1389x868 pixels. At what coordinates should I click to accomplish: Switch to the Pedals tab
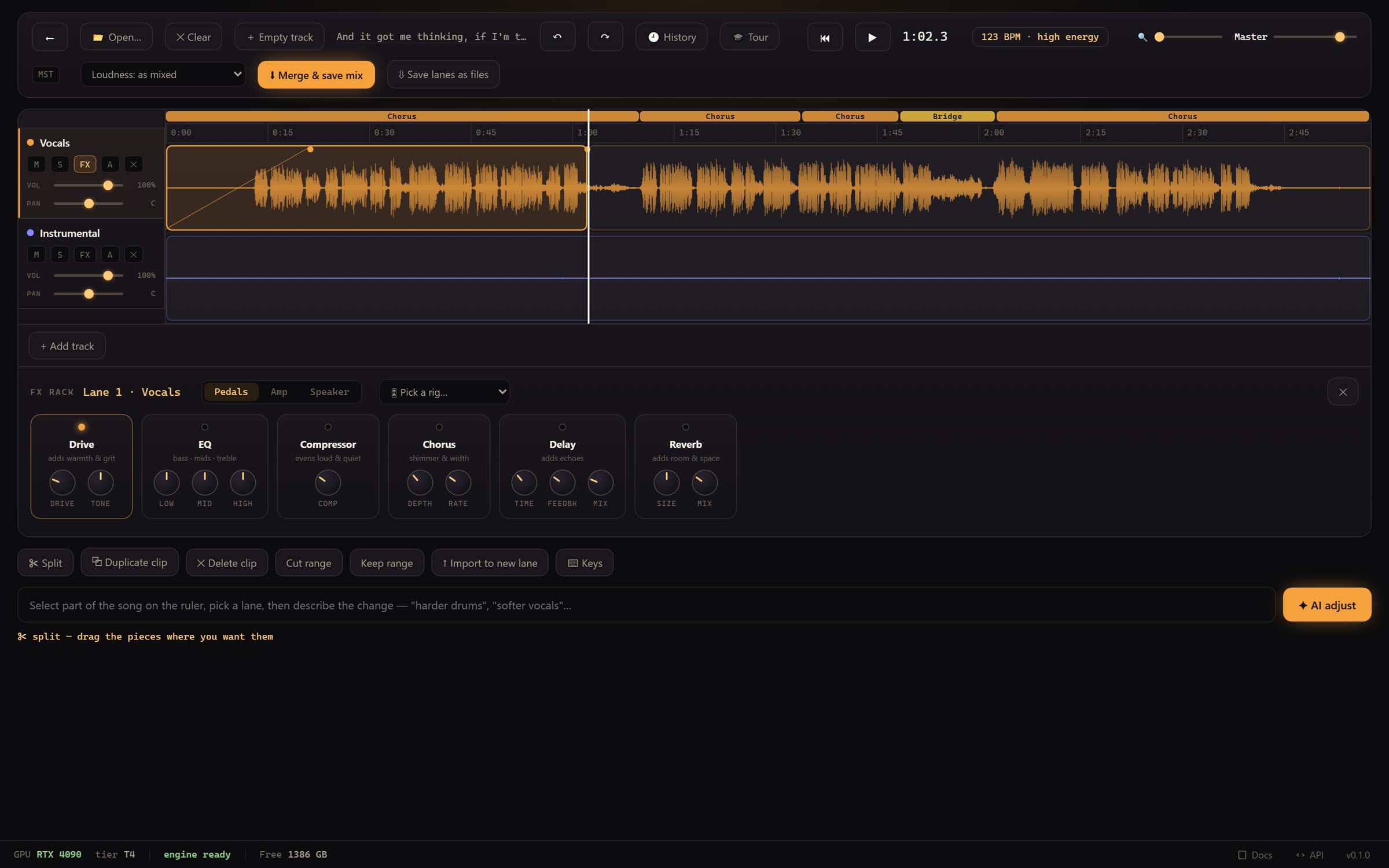click(231, 392)
